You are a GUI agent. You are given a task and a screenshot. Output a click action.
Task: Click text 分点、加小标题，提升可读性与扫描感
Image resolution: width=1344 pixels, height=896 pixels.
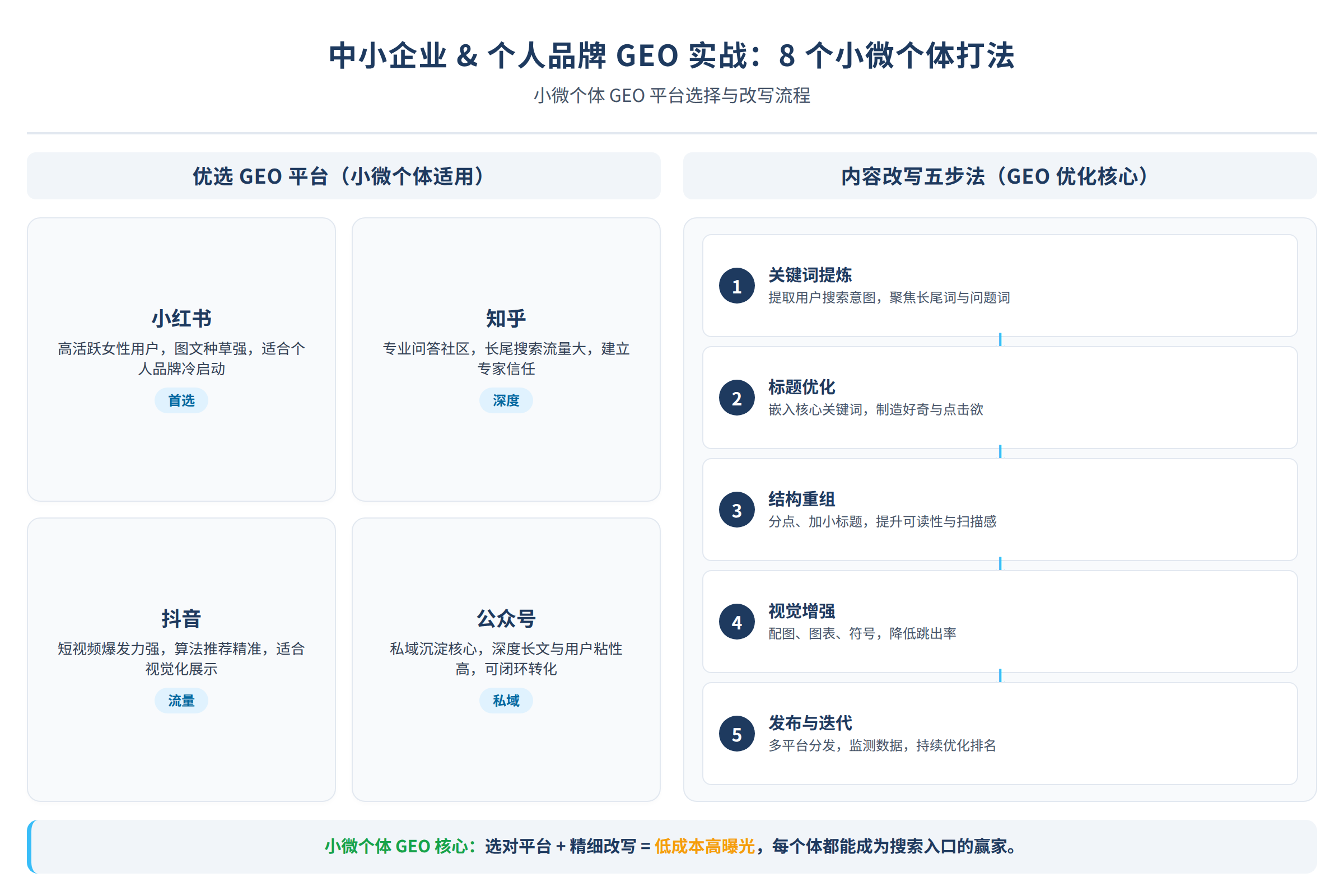883,522
